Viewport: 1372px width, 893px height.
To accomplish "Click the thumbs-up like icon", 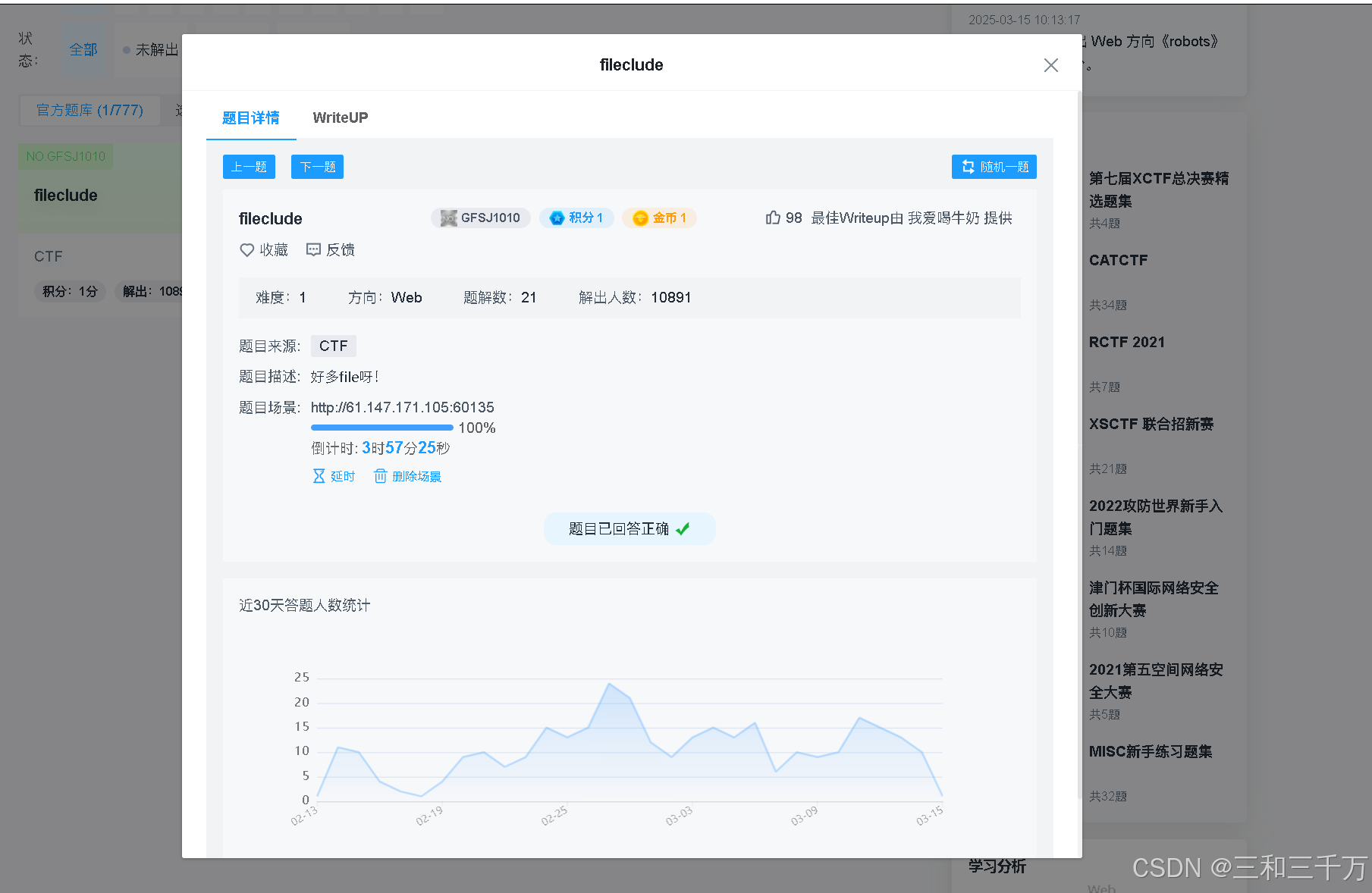I will [773, 218].
